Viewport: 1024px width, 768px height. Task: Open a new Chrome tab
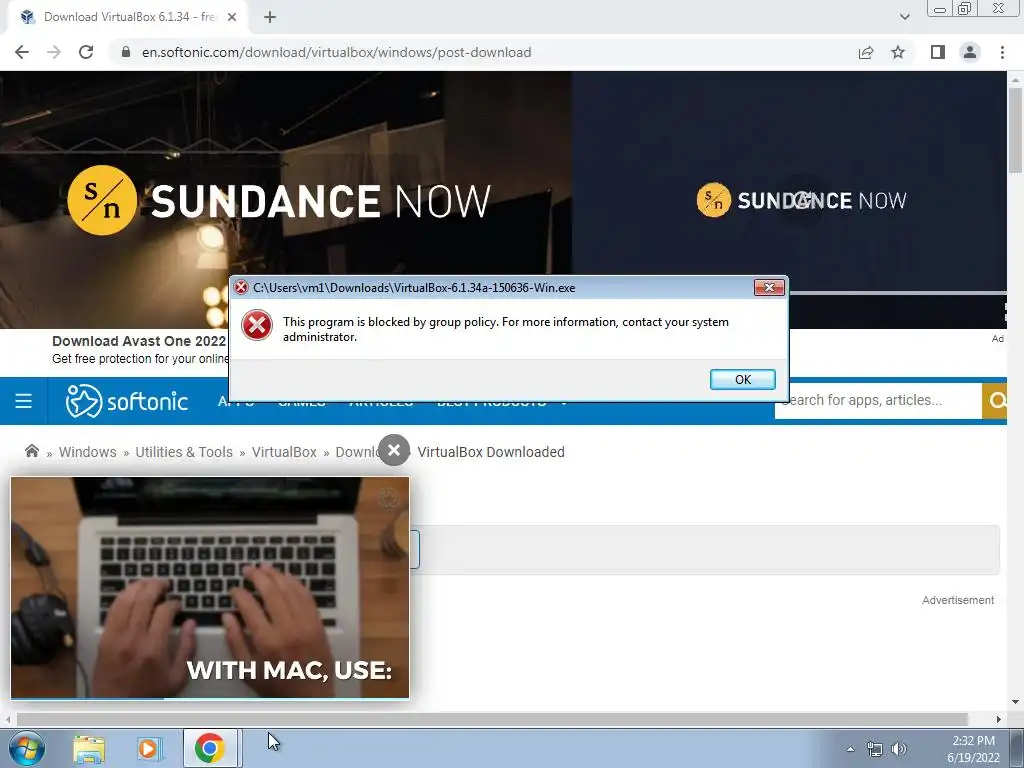coord(270,18)
